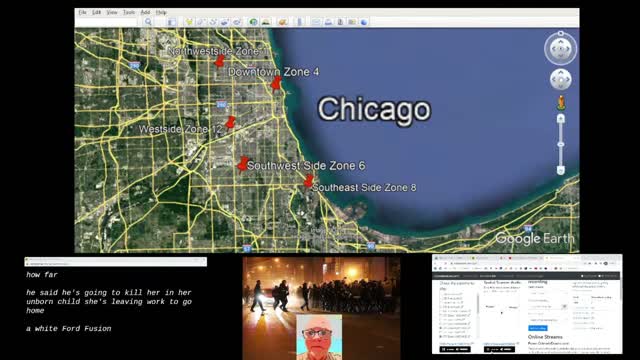
Task: Open the Help menu in Google Earth
Action: point(161,12)
